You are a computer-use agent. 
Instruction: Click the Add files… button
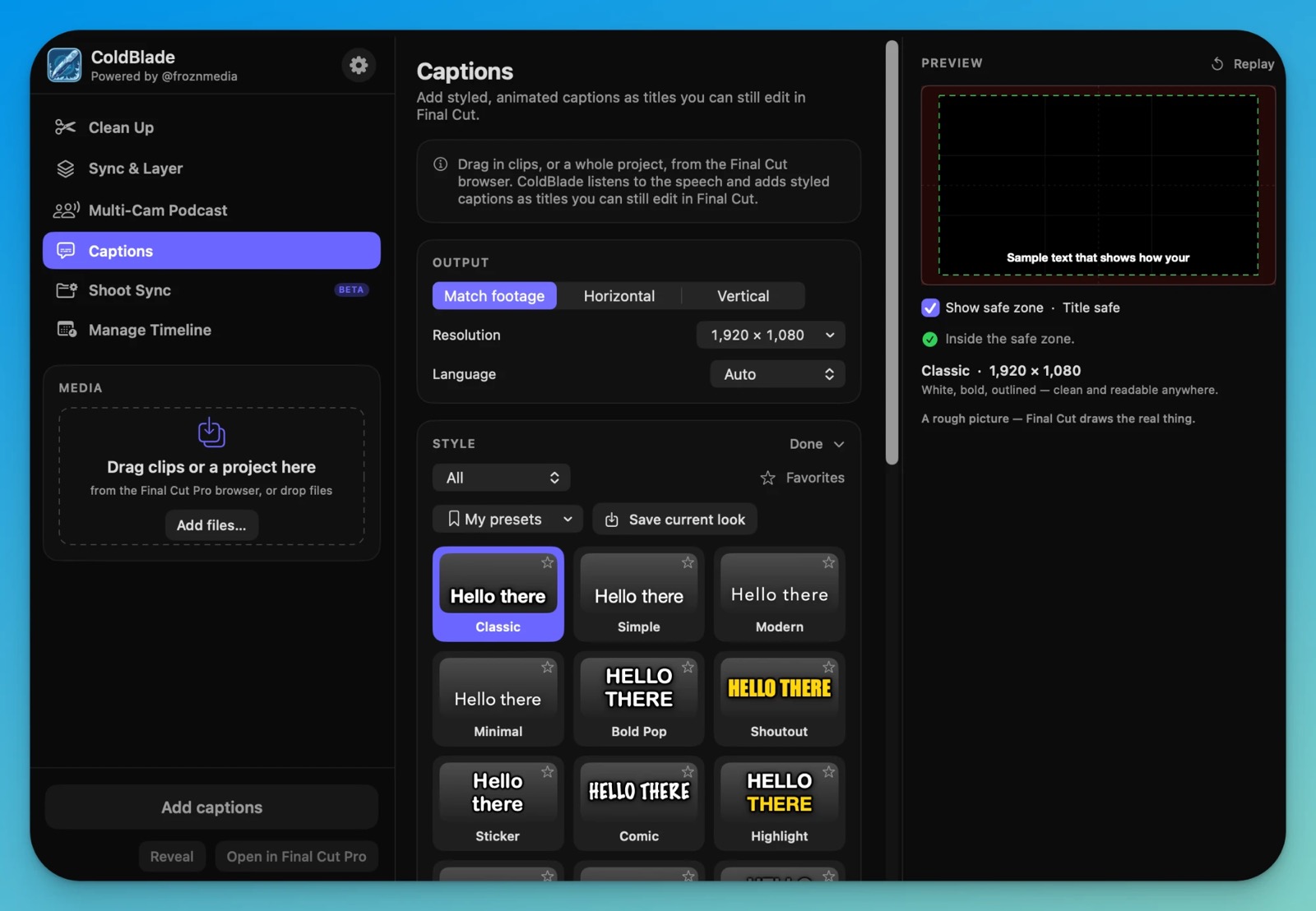(211, 525)
